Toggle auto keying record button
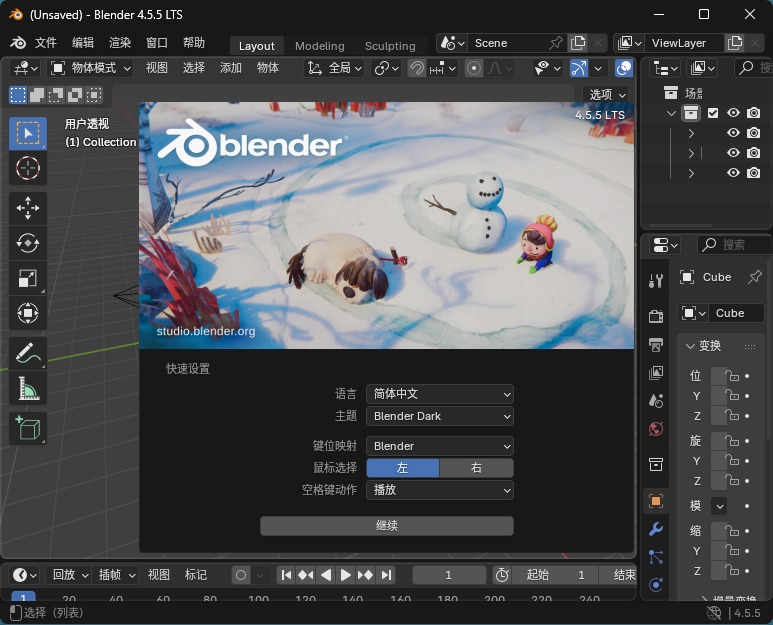Screen dimensions: 773x625 241,575
